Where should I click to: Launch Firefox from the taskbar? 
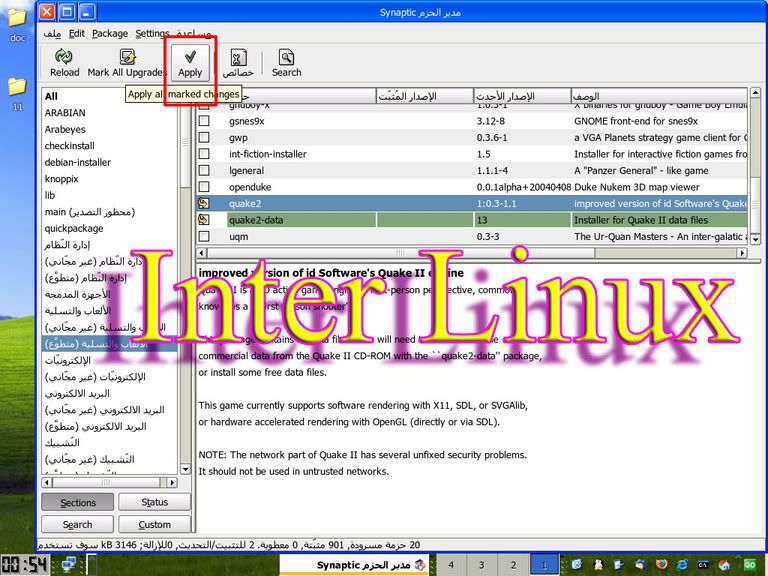tap(661, 565)
